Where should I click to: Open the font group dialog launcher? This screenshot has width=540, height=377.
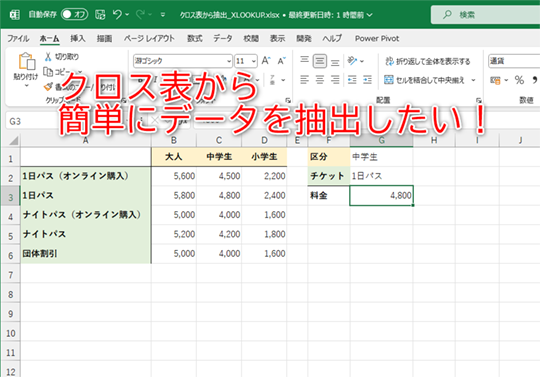click(x=288, y=100)
